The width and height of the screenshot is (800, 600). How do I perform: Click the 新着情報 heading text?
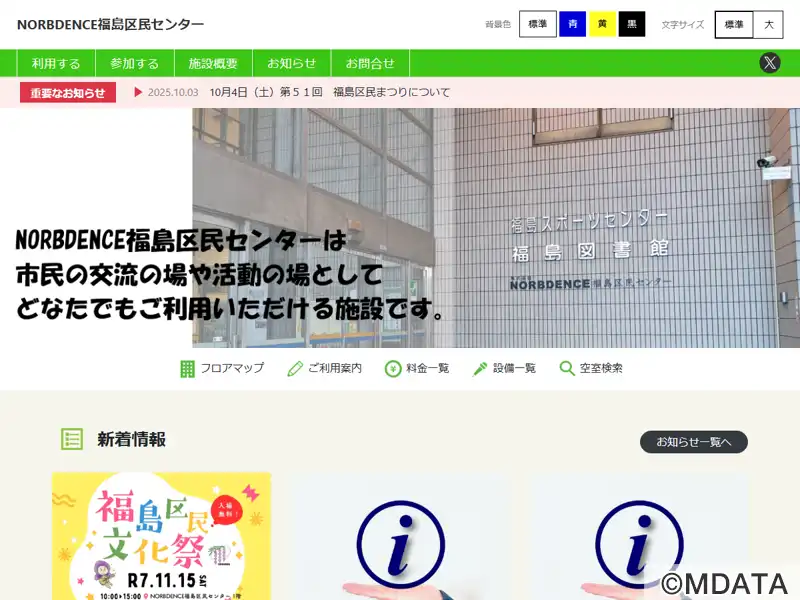(x=132, y=439)
